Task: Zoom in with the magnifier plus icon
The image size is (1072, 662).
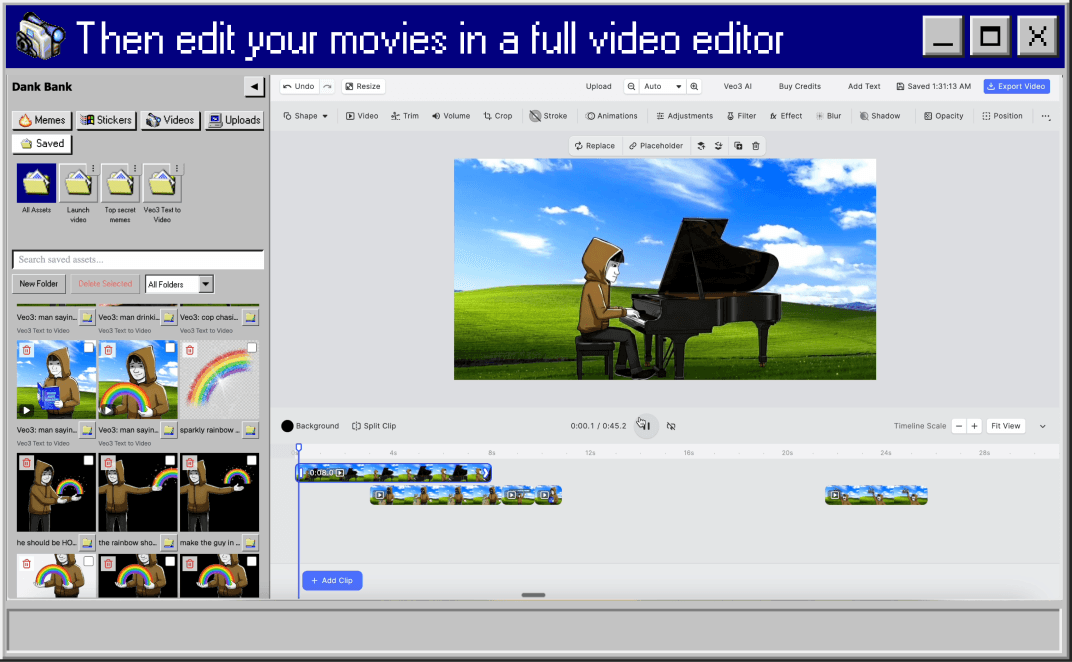Action: click(694, 87)
